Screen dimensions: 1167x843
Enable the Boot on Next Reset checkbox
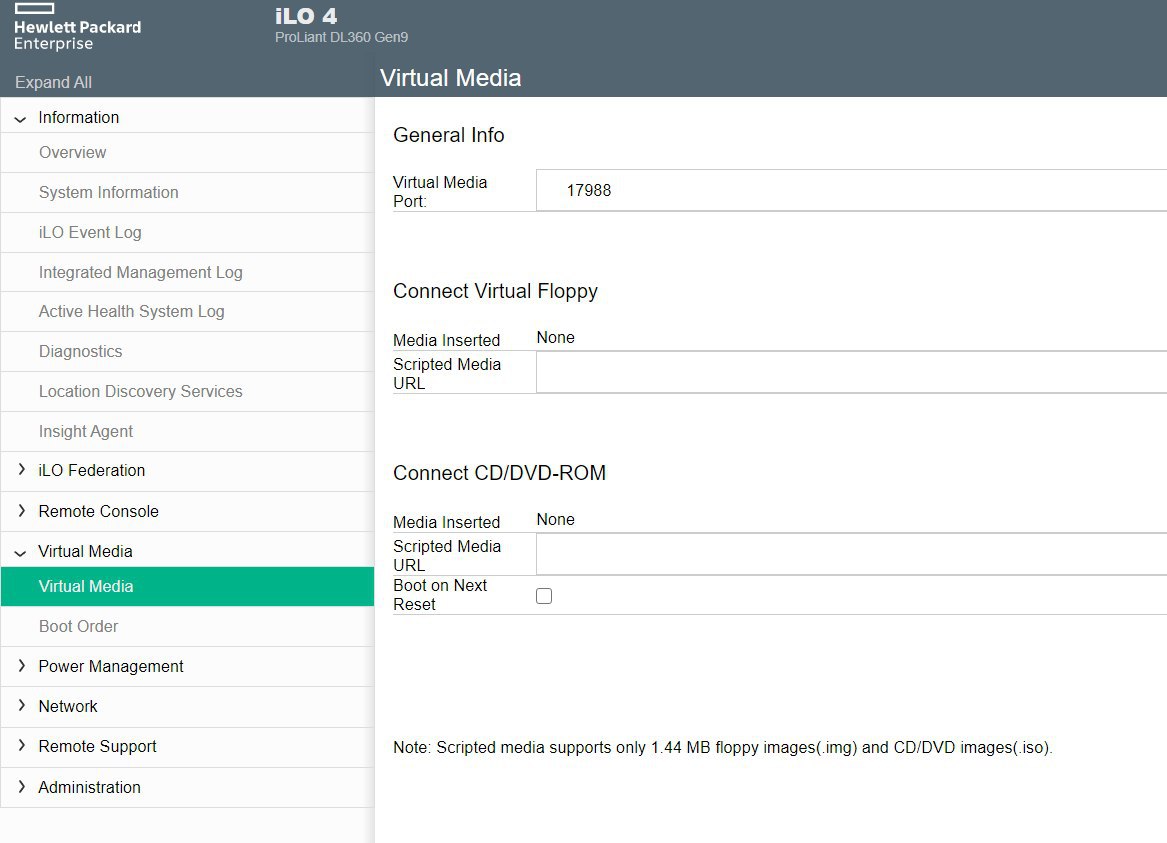(x=544, y=596)
